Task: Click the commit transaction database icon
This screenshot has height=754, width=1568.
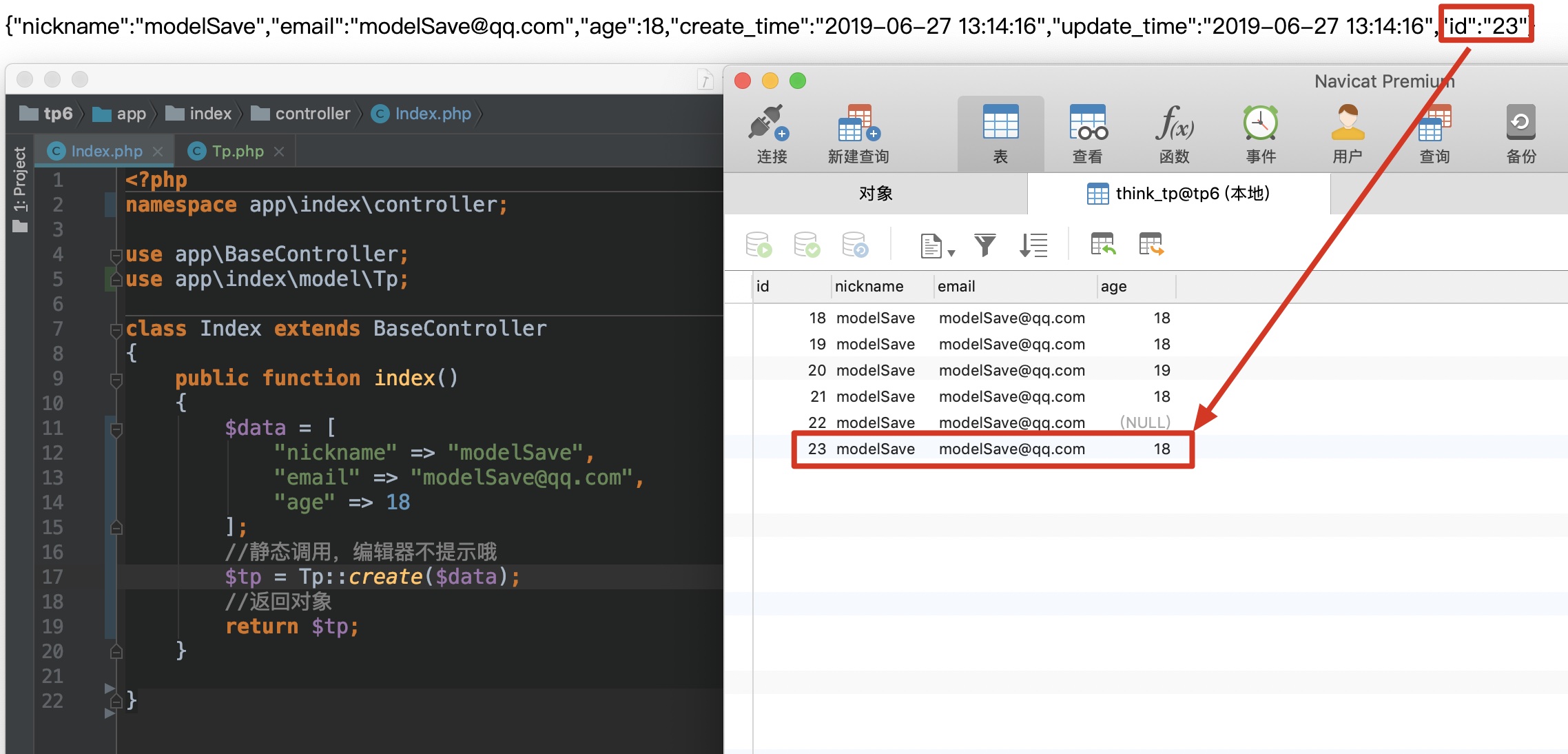Action: (807, 245)
